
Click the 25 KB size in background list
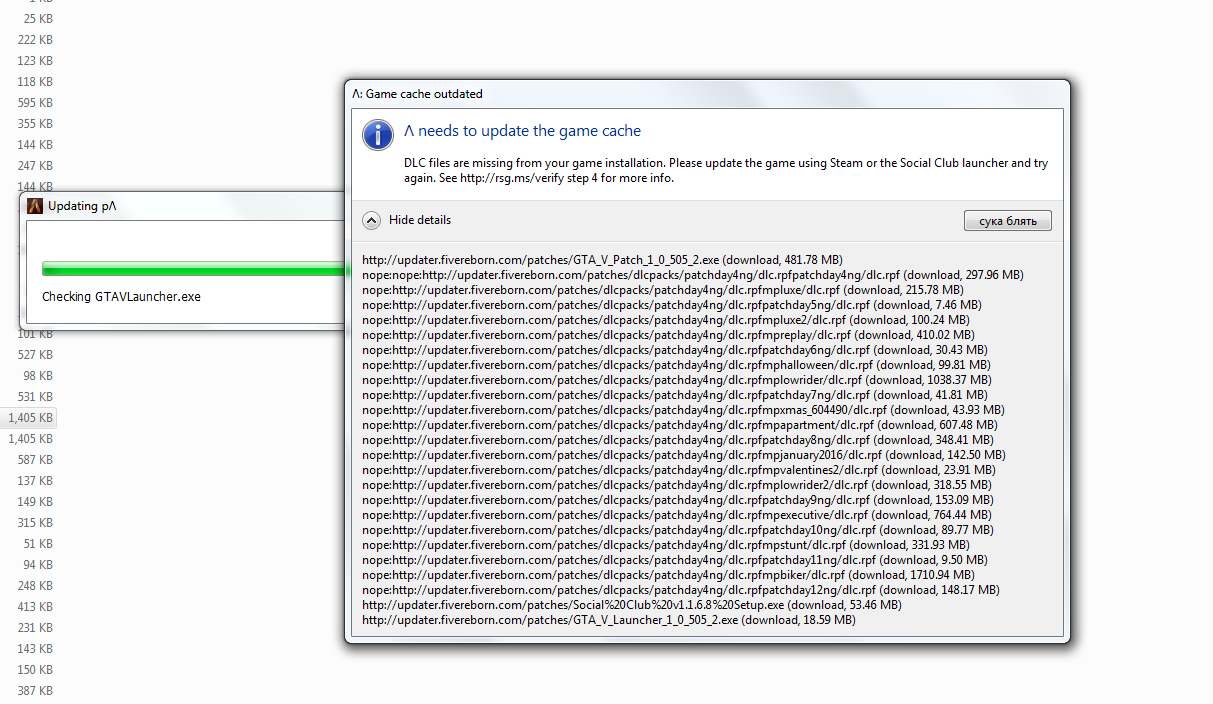click(x=38, y=19)
